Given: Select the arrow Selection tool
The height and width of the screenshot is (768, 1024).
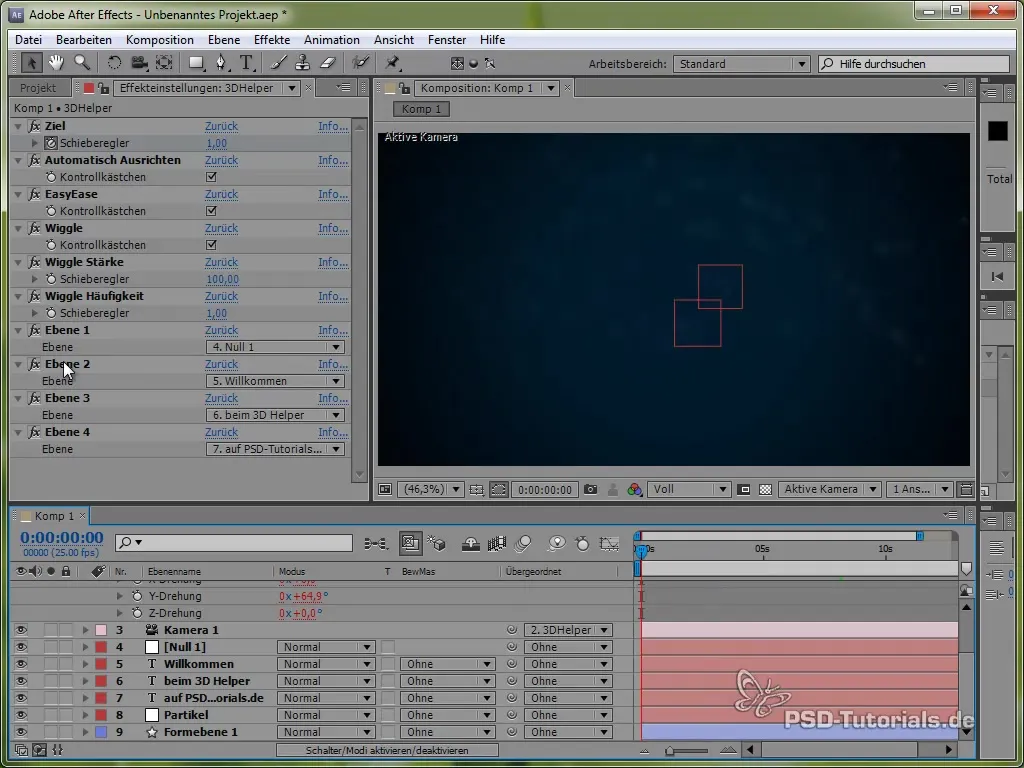Looking at the screenshot, I should (x=31, y=63).
